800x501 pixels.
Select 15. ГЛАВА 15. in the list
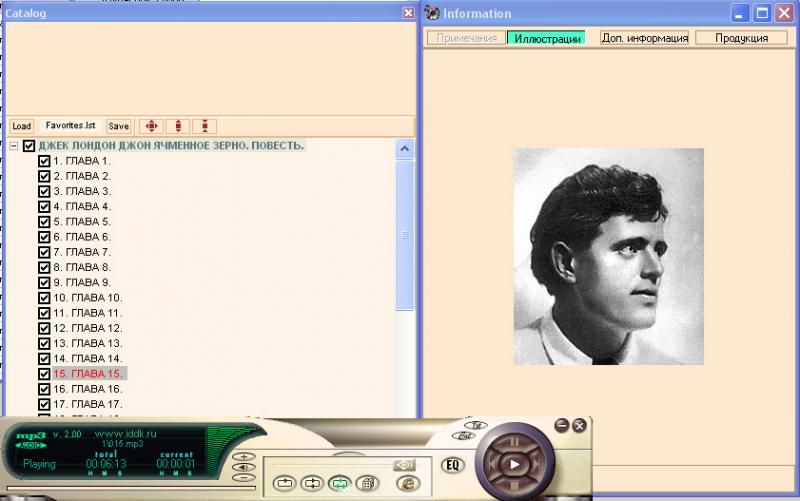(88, 374)
